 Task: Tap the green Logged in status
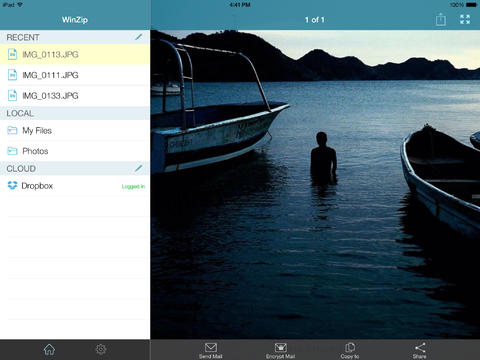click(x=133, y=186)
